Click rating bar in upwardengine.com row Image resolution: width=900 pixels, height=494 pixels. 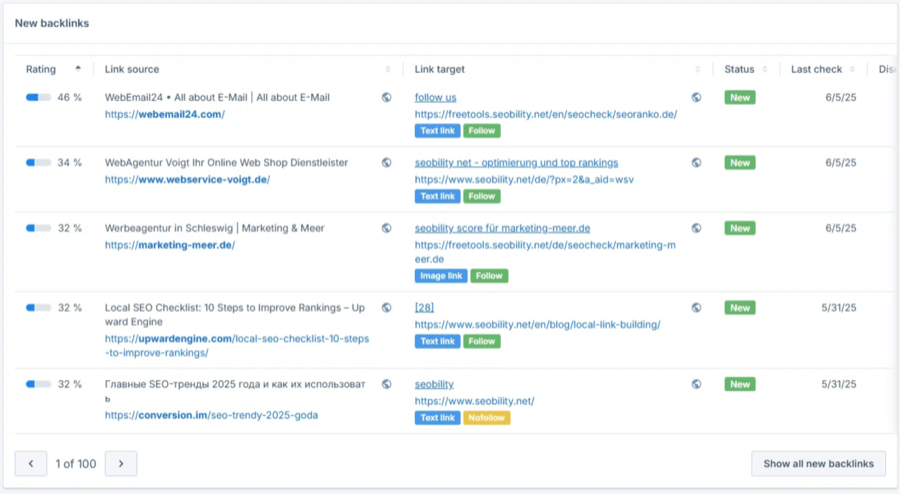tap(38, 308)
